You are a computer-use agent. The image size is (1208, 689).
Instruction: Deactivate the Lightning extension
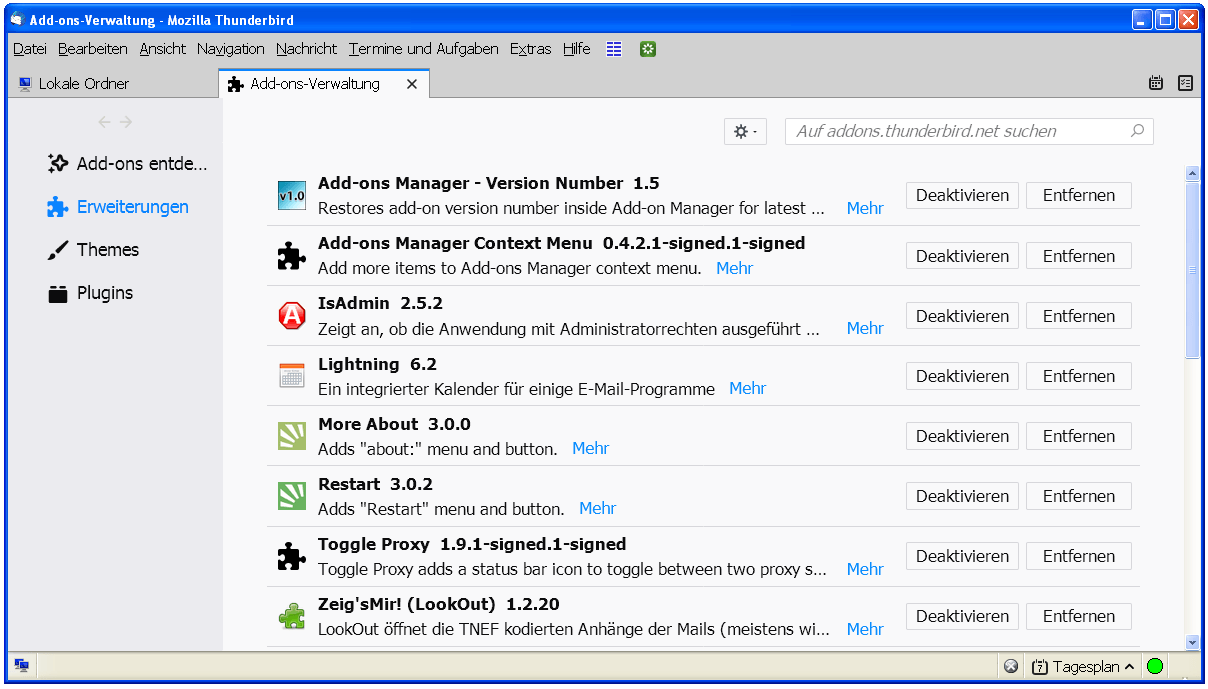point(962,376)
